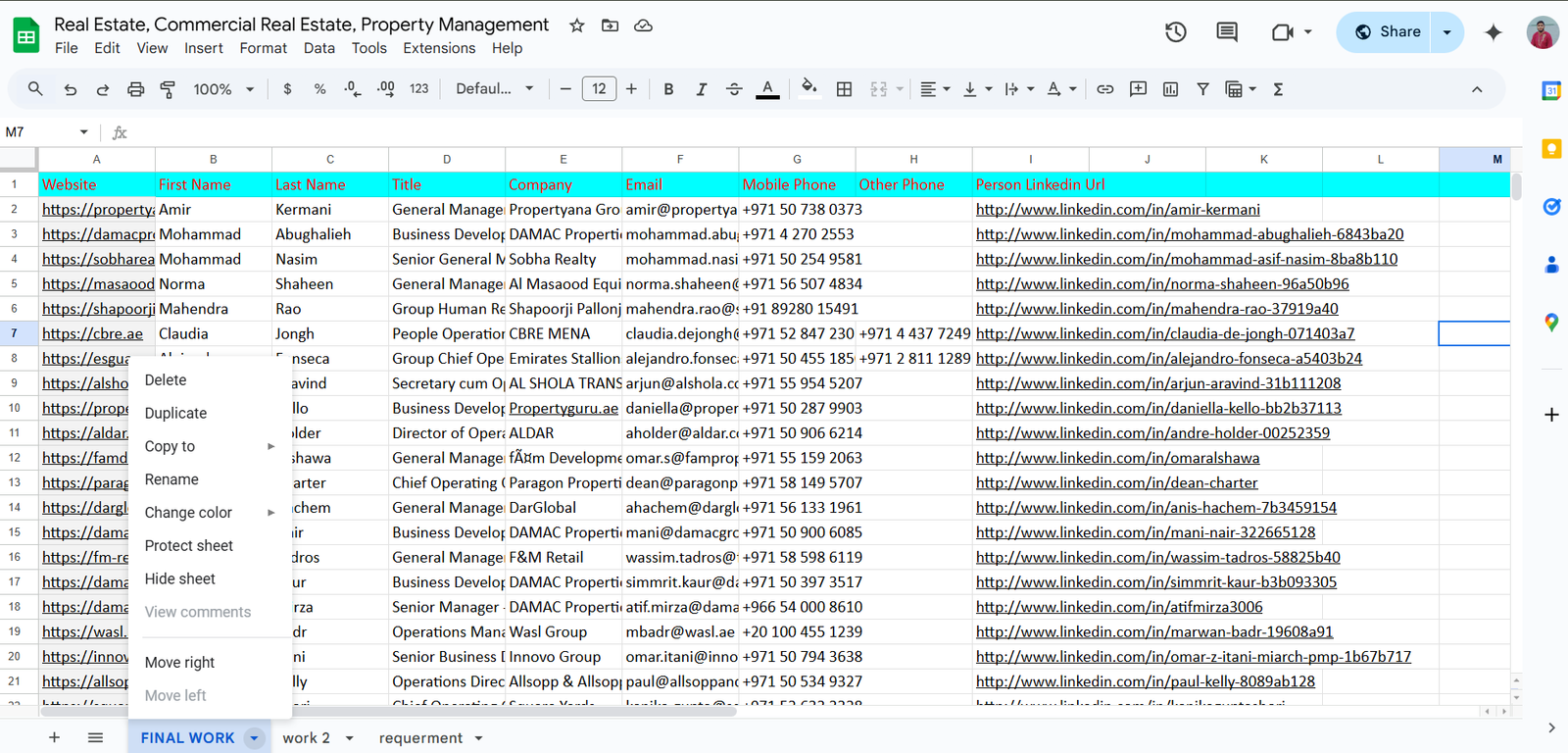
Task: Open the search menus magnifier tool
Action: (x=35, y=89)
